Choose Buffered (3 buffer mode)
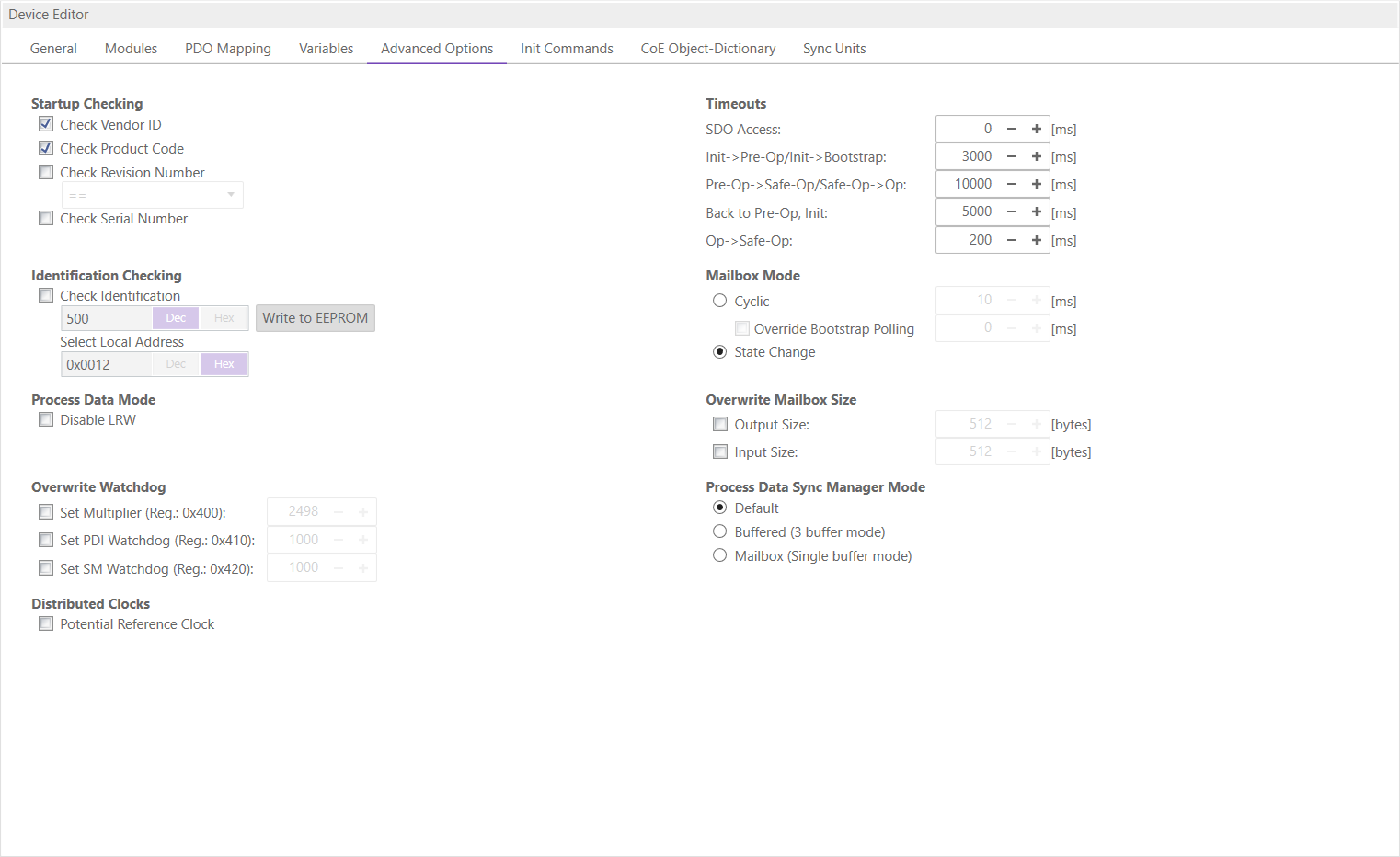 click(719, 531)
